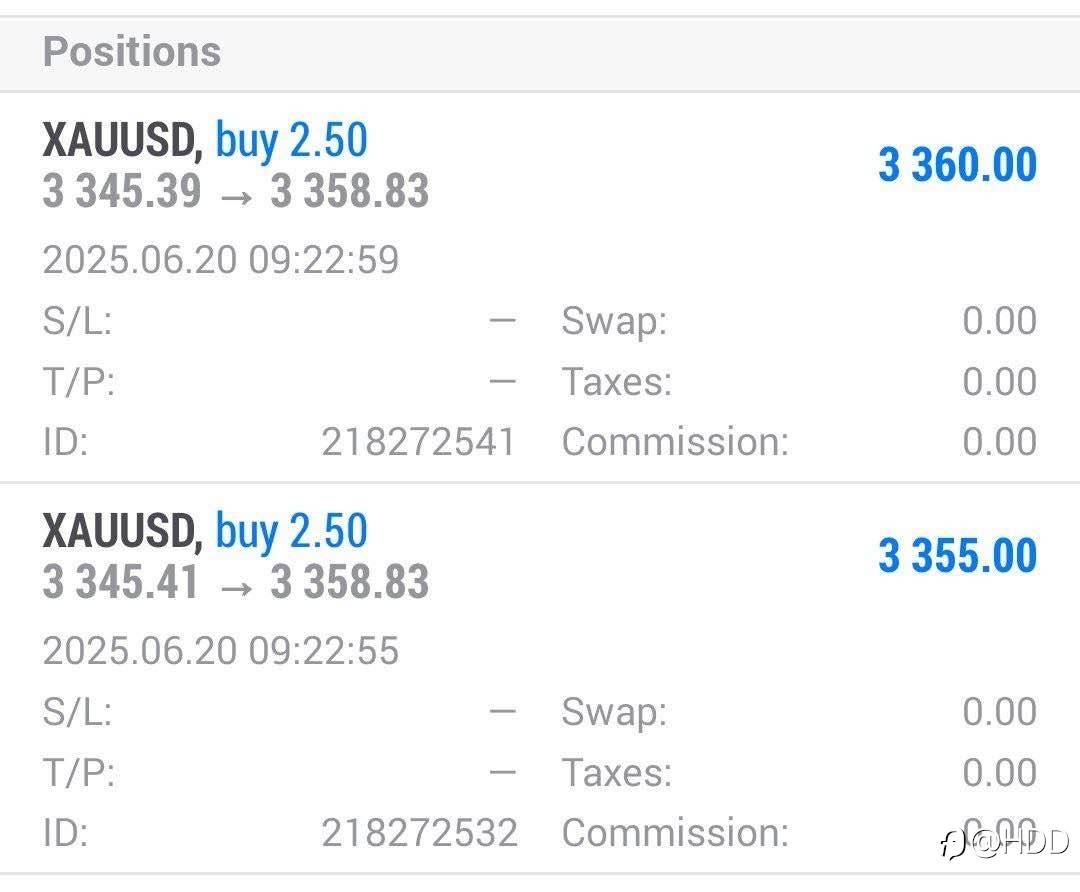Click the T/P field of first position

pos(279,381)
